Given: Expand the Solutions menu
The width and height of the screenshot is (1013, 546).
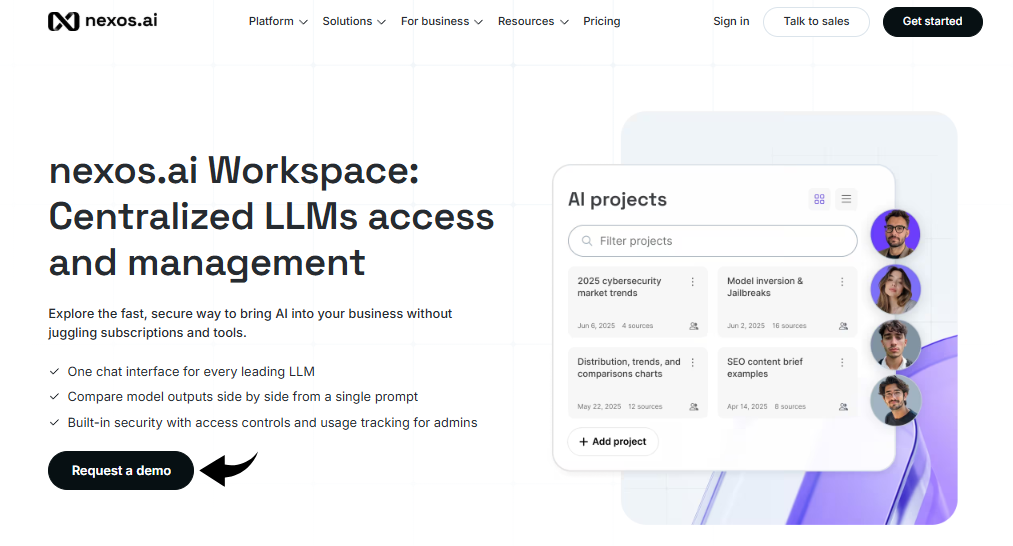Looking at the screenshot, I should tap(354, 21).
